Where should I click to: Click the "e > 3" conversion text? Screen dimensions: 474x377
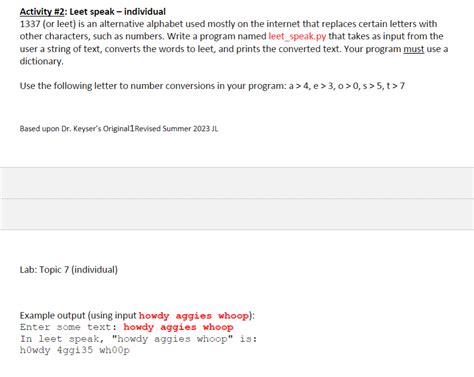(x=323, y=86)
